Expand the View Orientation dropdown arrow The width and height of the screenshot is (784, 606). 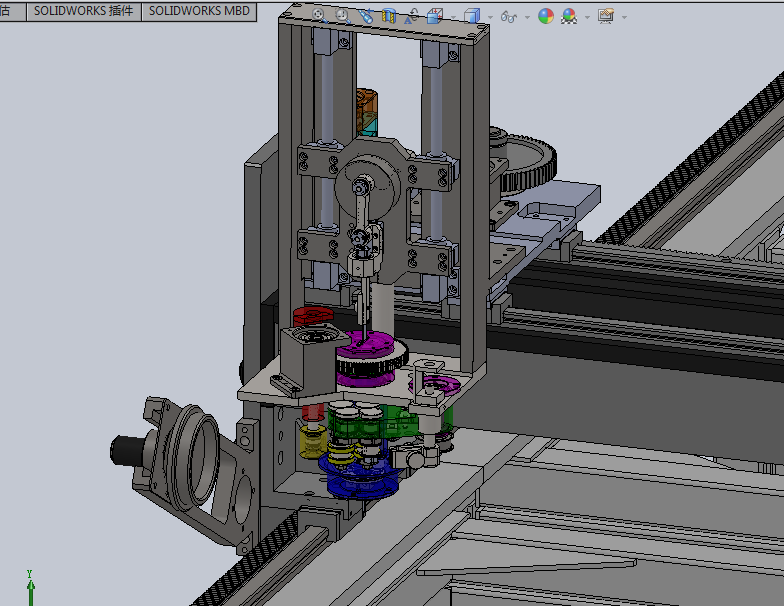pyautogui.click(x=454, y=18)
